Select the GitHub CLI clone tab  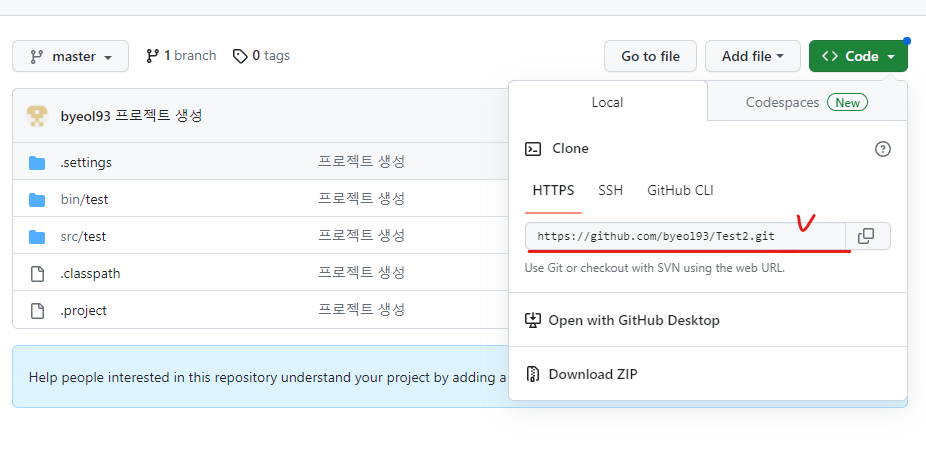tap(680, 191)
